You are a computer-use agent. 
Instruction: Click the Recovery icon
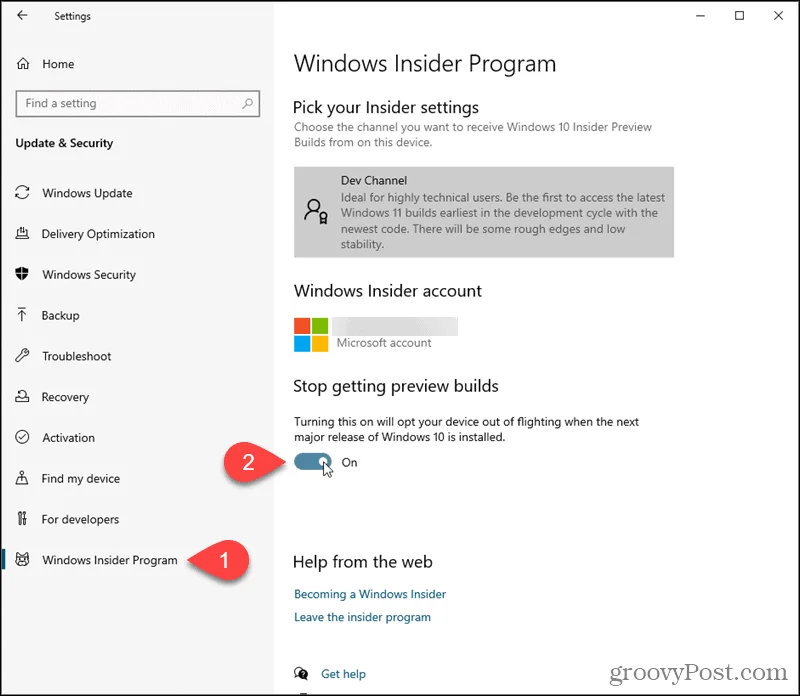click(22, 396)
